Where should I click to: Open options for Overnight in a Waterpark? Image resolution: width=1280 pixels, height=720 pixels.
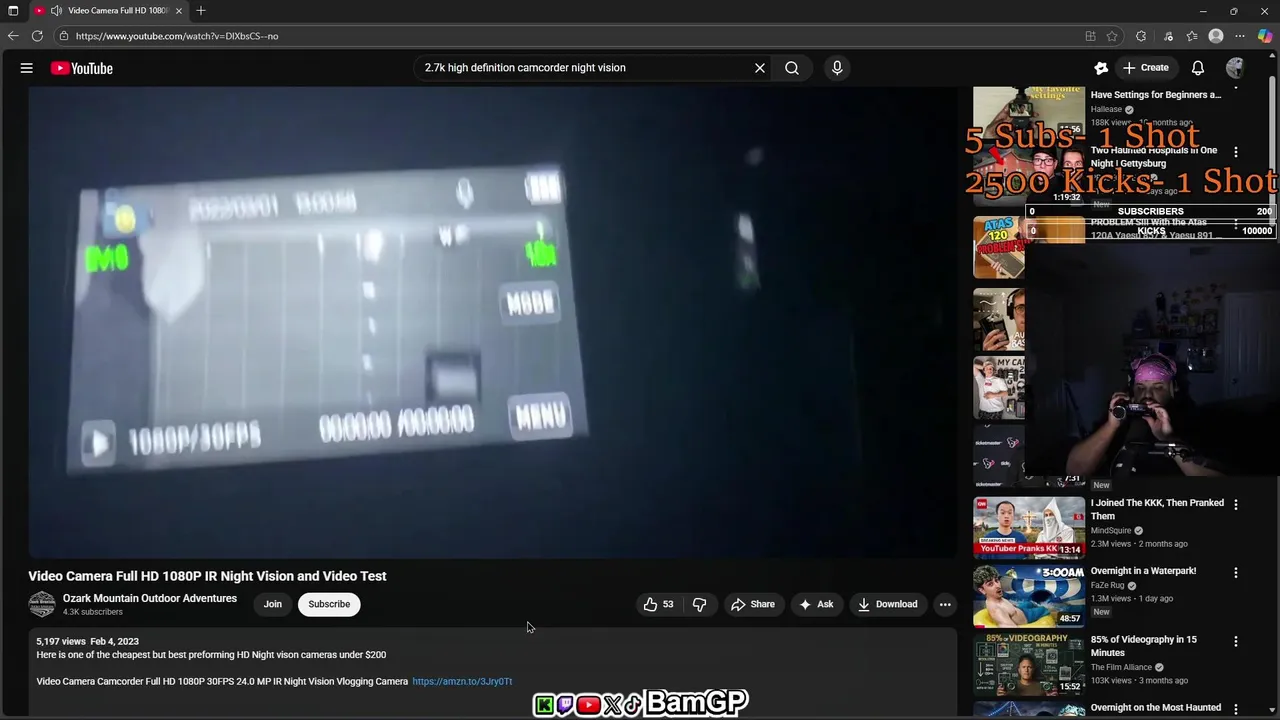1236,573
